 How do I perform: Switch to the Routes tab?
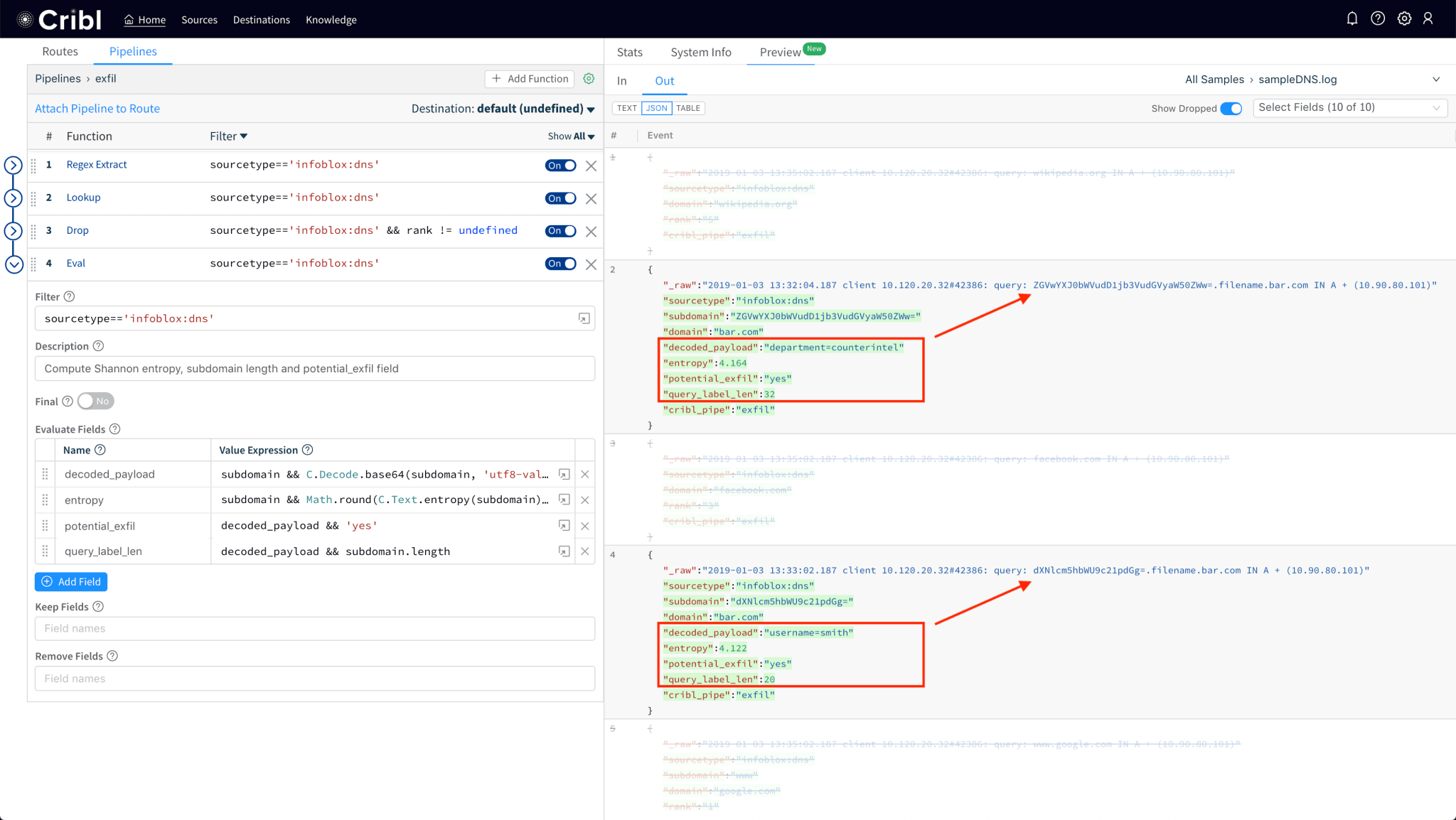coord(60,51)
